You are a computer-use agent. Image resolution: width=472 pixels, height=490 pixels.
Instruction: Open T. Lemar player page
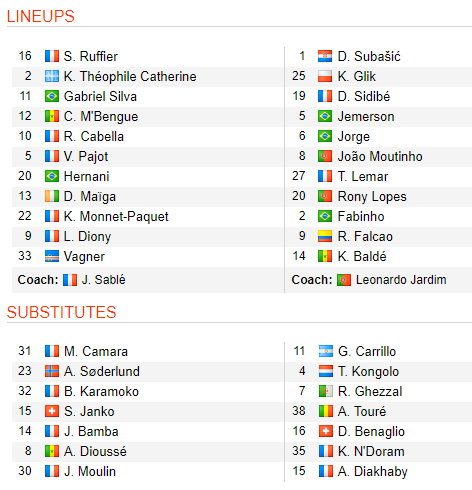(x=363, y=176)
